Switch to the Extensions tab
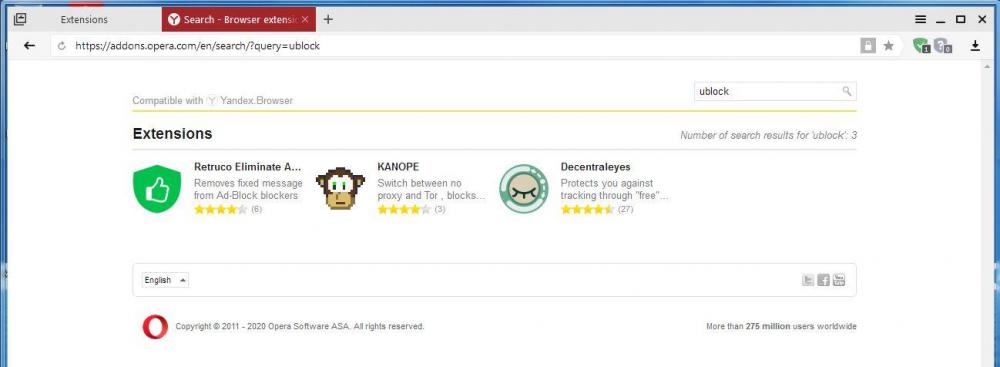 click(x=84, y=20)
